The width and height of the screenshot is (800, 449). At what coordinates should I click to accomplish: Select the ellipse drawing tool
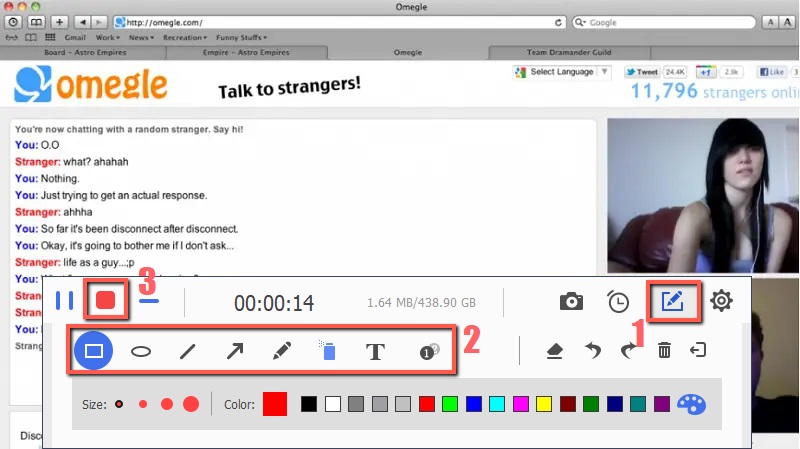[x=141, y=352]
